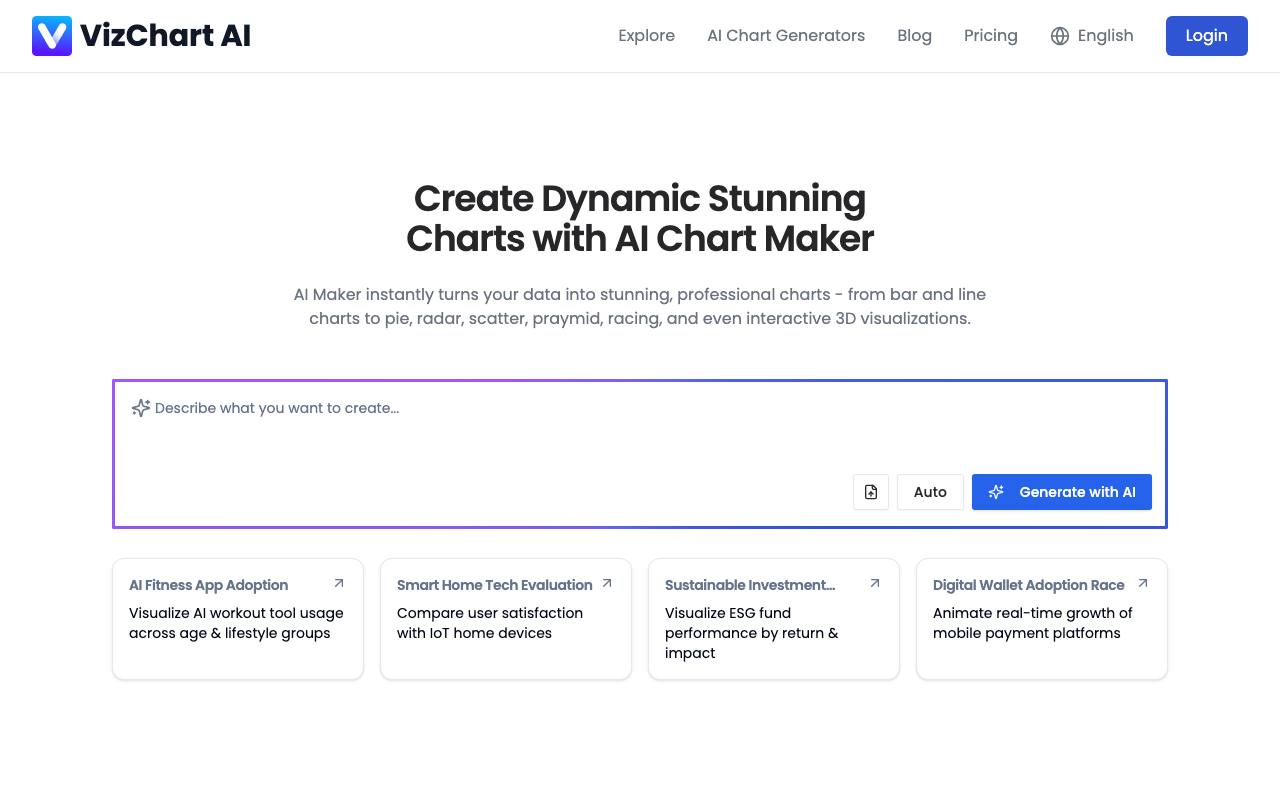Click the globe language icon

point(1060,36)
